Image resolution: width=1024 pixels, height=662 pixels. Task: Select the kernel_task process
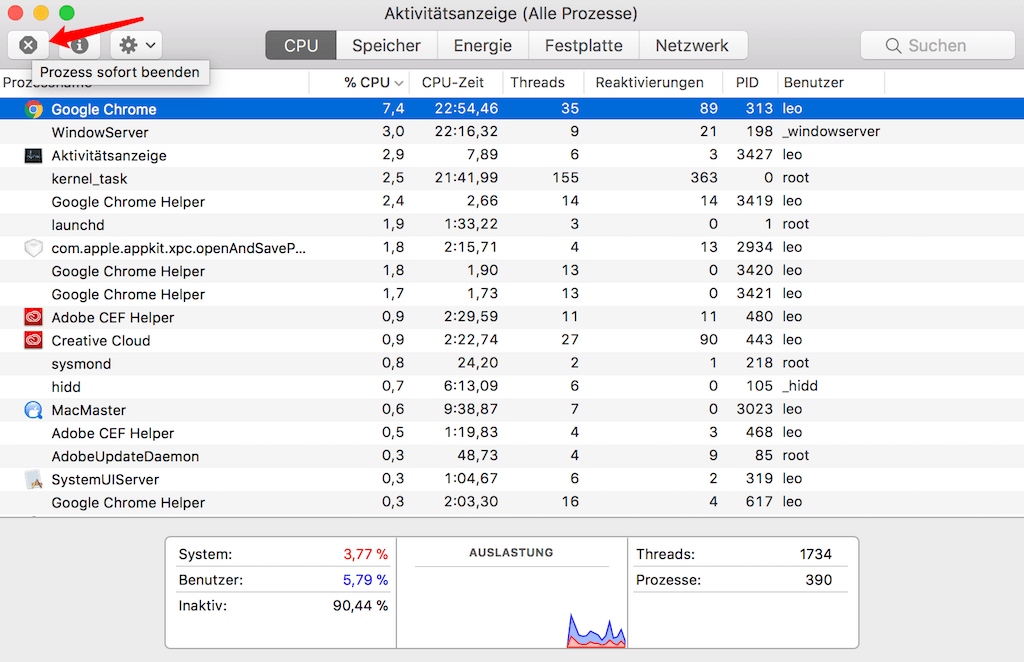coord(89,179)
